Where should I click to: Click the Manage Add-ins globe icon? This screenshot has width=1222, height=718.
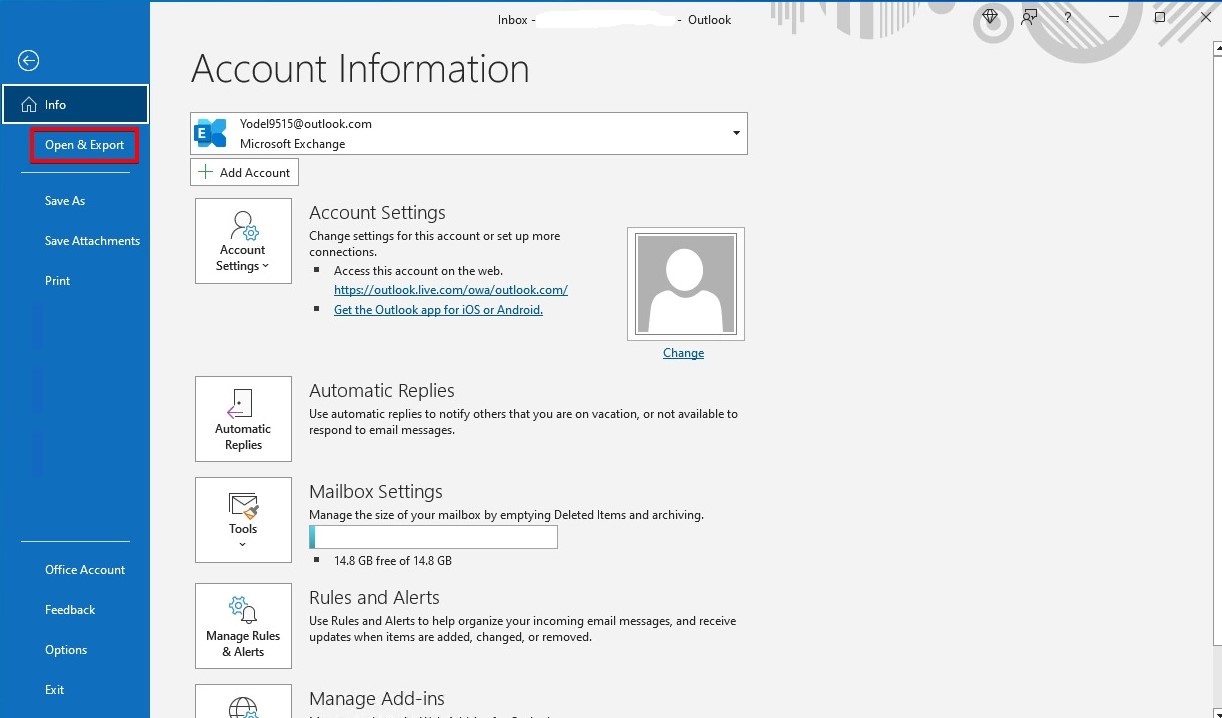243,707
